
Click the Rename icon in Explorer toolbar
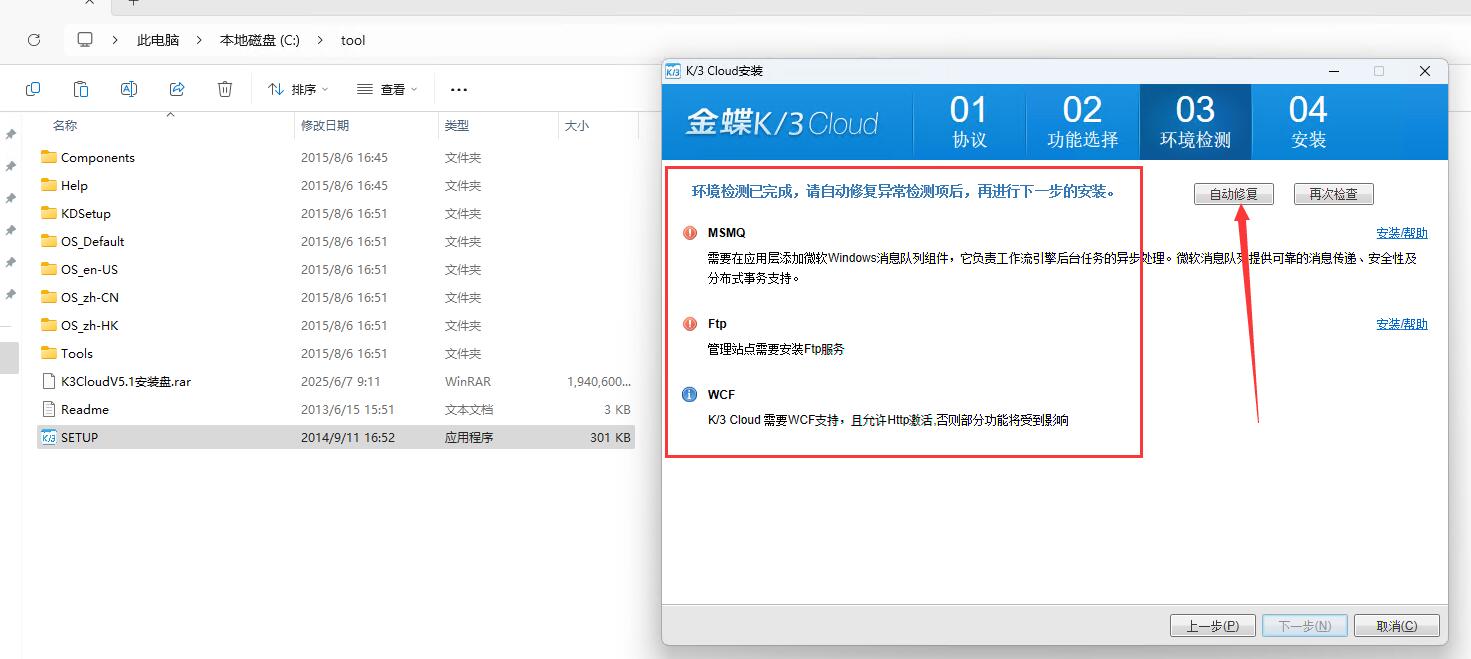click(129, 89)
